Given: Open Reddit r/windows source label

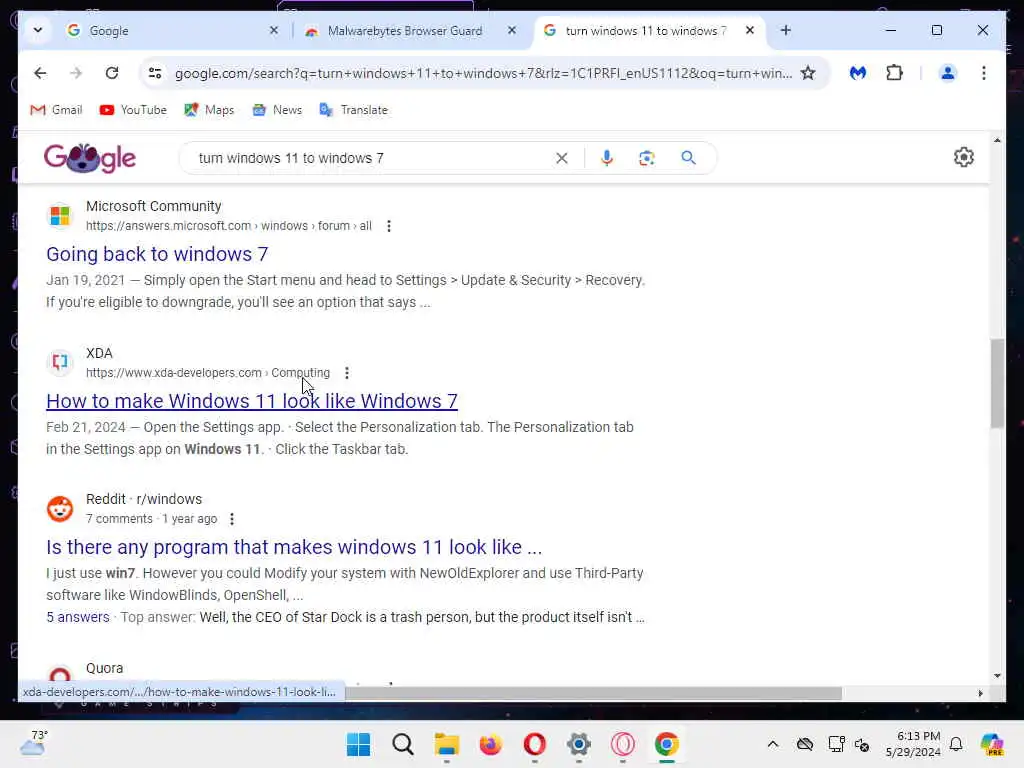Looking at the screenshot, I should 144,499.
